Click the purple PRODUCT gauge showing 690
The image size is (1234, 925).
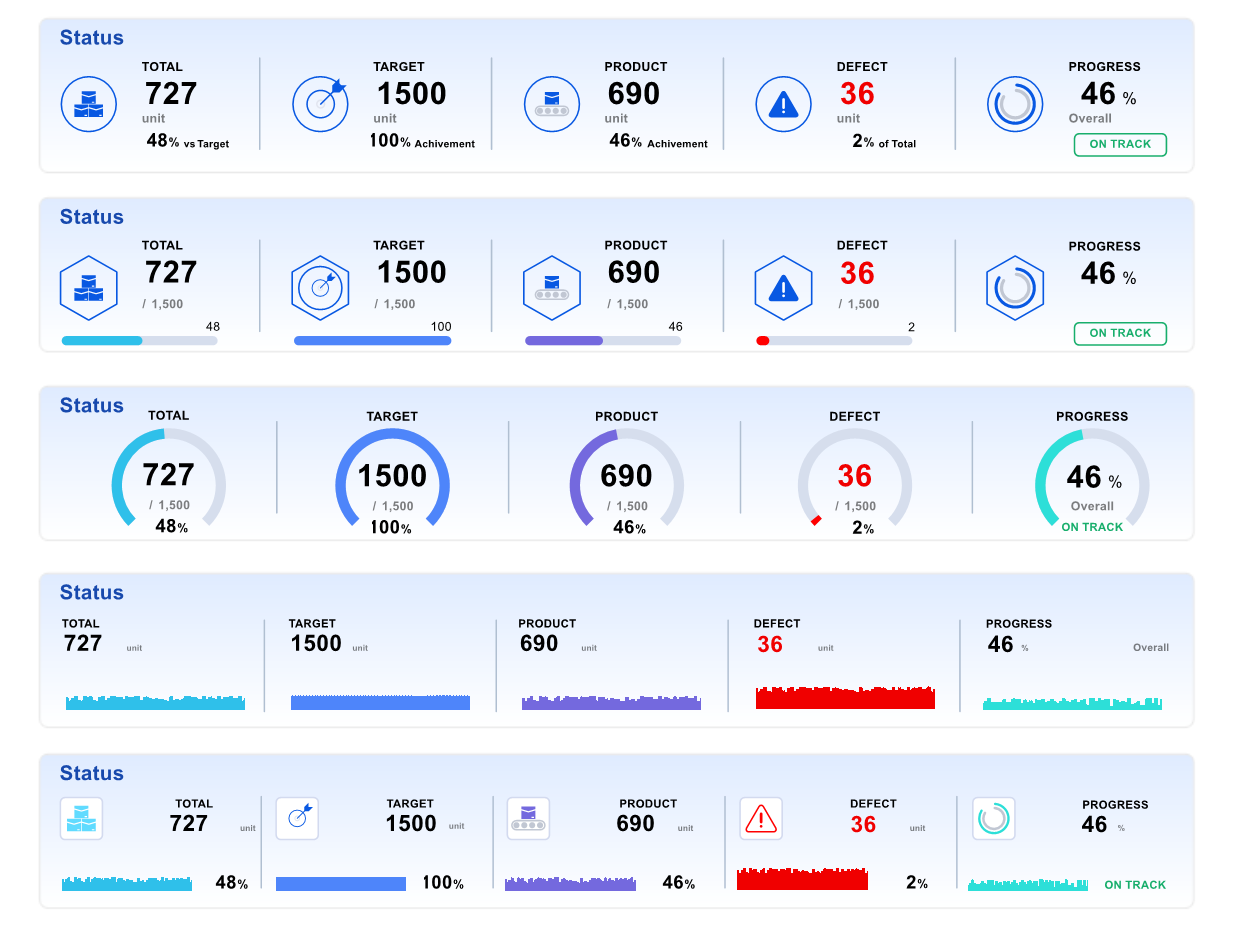point(627,478)
